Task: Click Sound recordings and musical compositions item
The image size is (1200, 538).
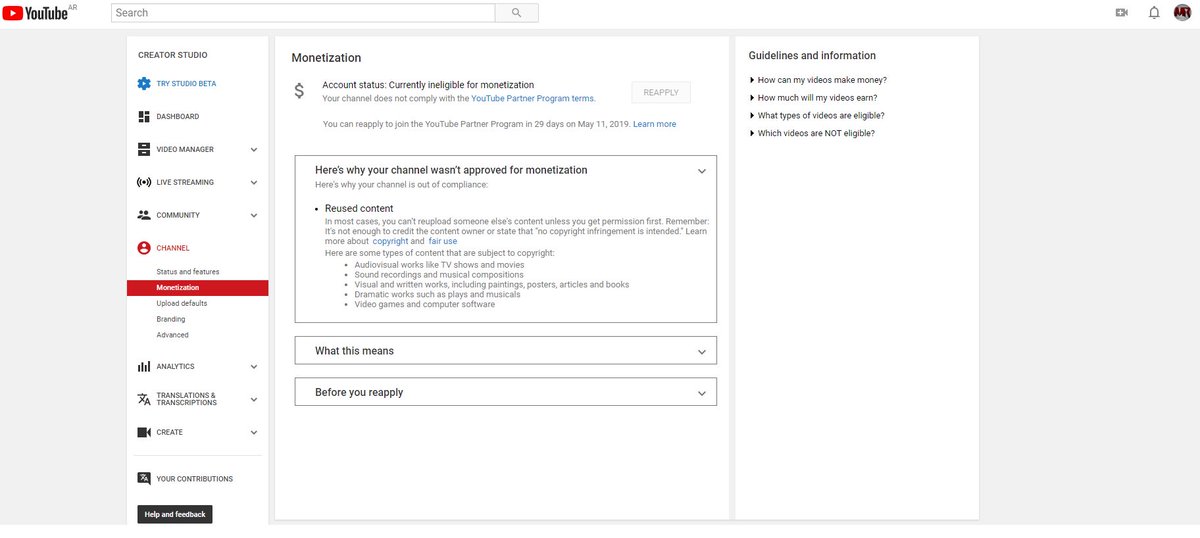Action: 439,274
